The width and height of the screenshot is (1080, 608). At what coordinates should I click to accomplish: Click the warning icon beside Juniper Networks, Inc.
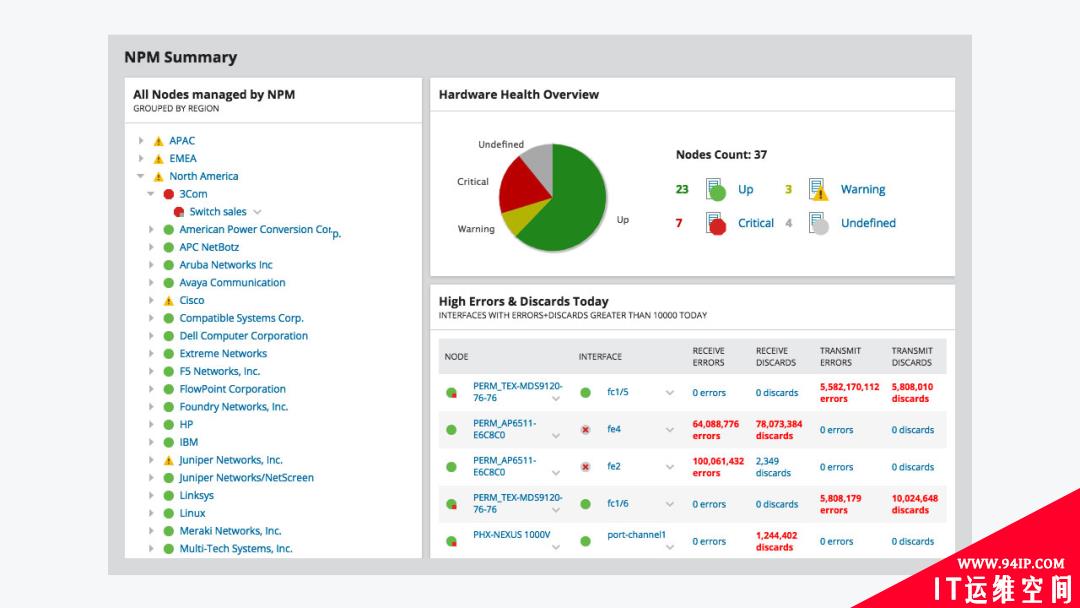(x=169, y=461)
